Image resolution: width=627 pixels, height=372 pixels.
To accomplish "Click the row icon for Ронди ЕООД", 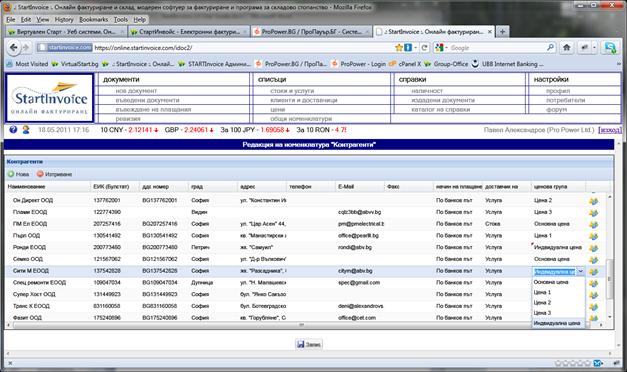I will (x=593, y=248).
